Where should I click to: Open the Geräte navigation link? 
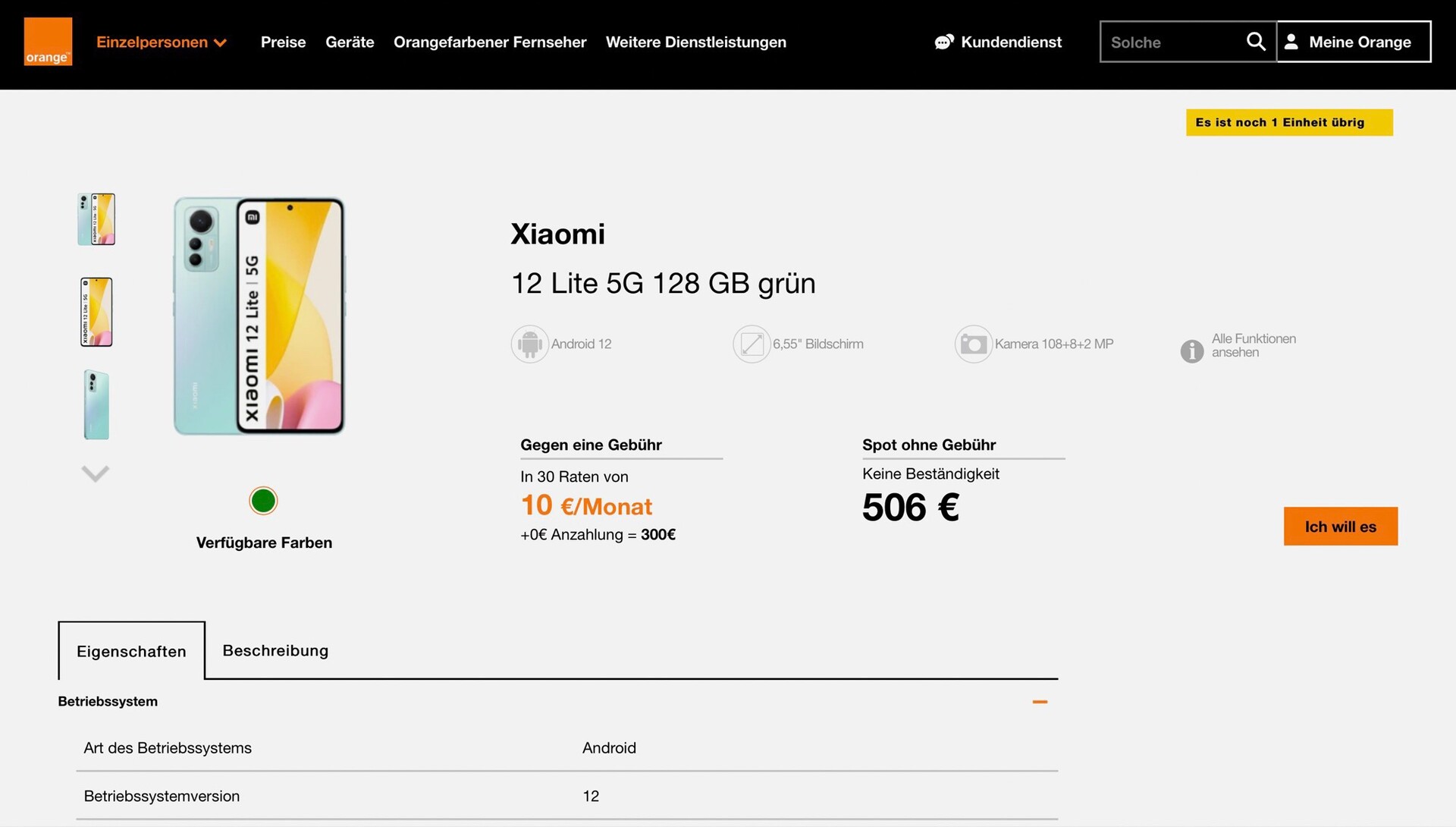(x=350, y=42)
